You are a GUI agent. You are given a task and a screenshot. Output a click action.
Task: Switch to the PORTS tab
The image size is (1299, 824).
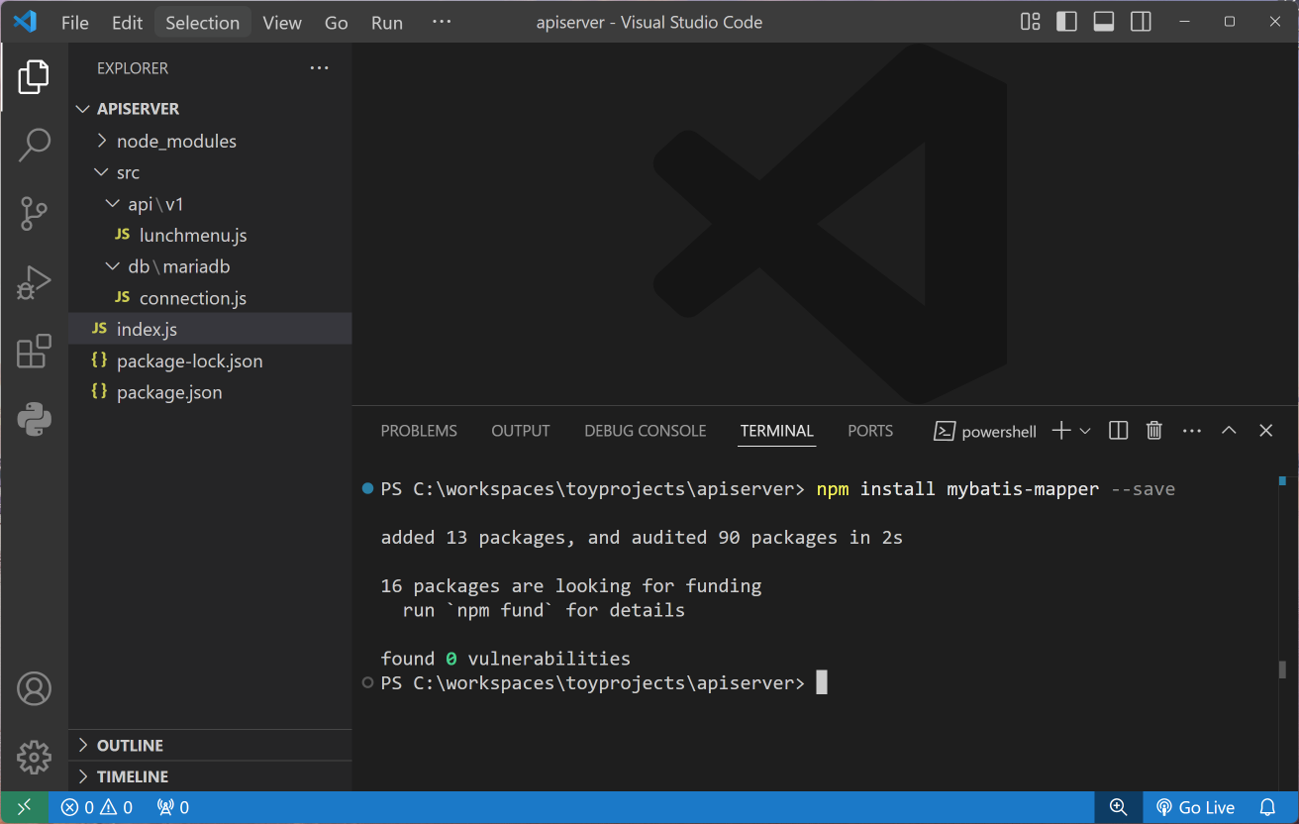coord(870,431)
